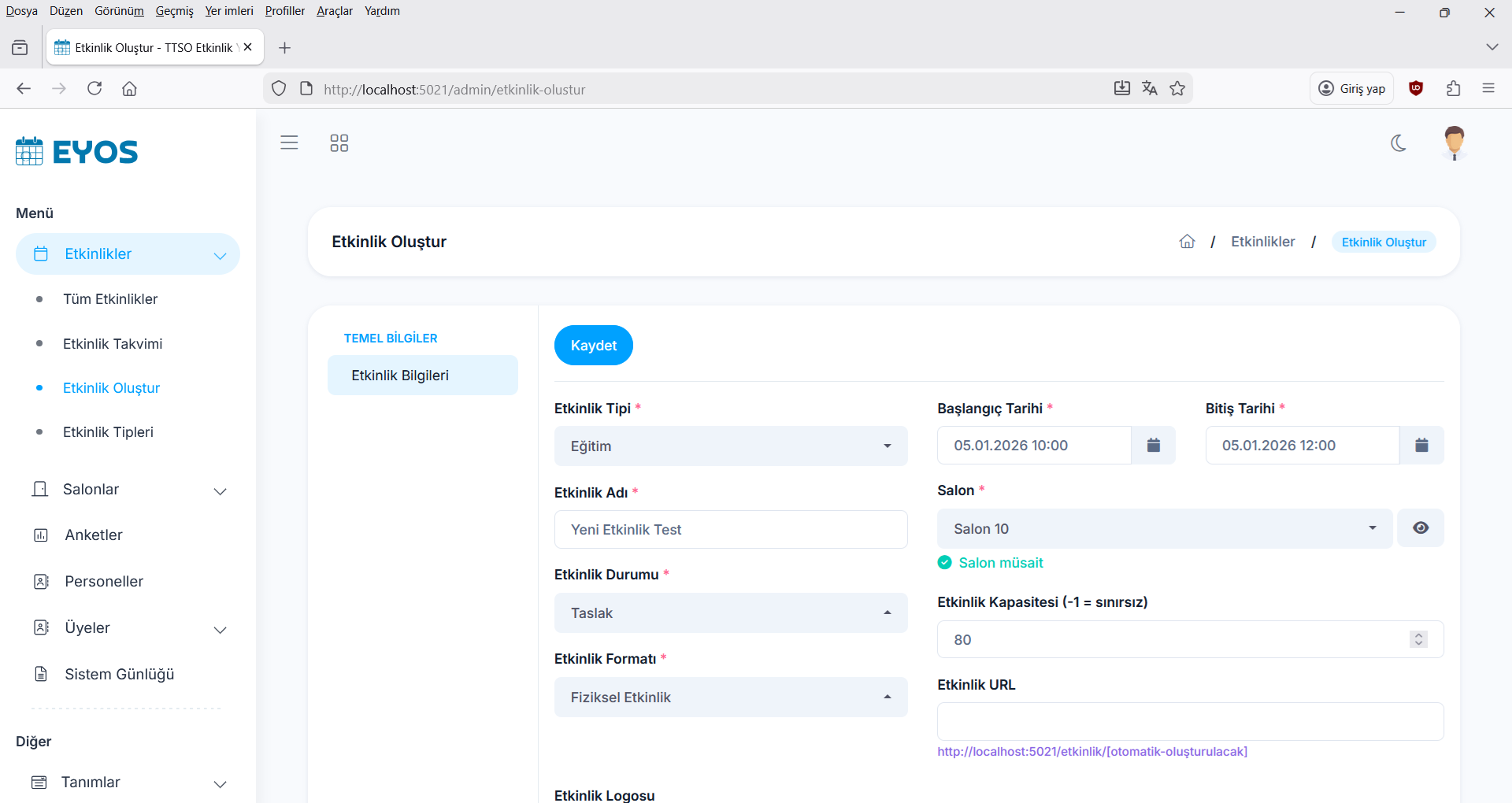Open the Bitiş Tarihi calendar picker
The height and width of the screenshot is (803, 1512).
point(1421,446)
